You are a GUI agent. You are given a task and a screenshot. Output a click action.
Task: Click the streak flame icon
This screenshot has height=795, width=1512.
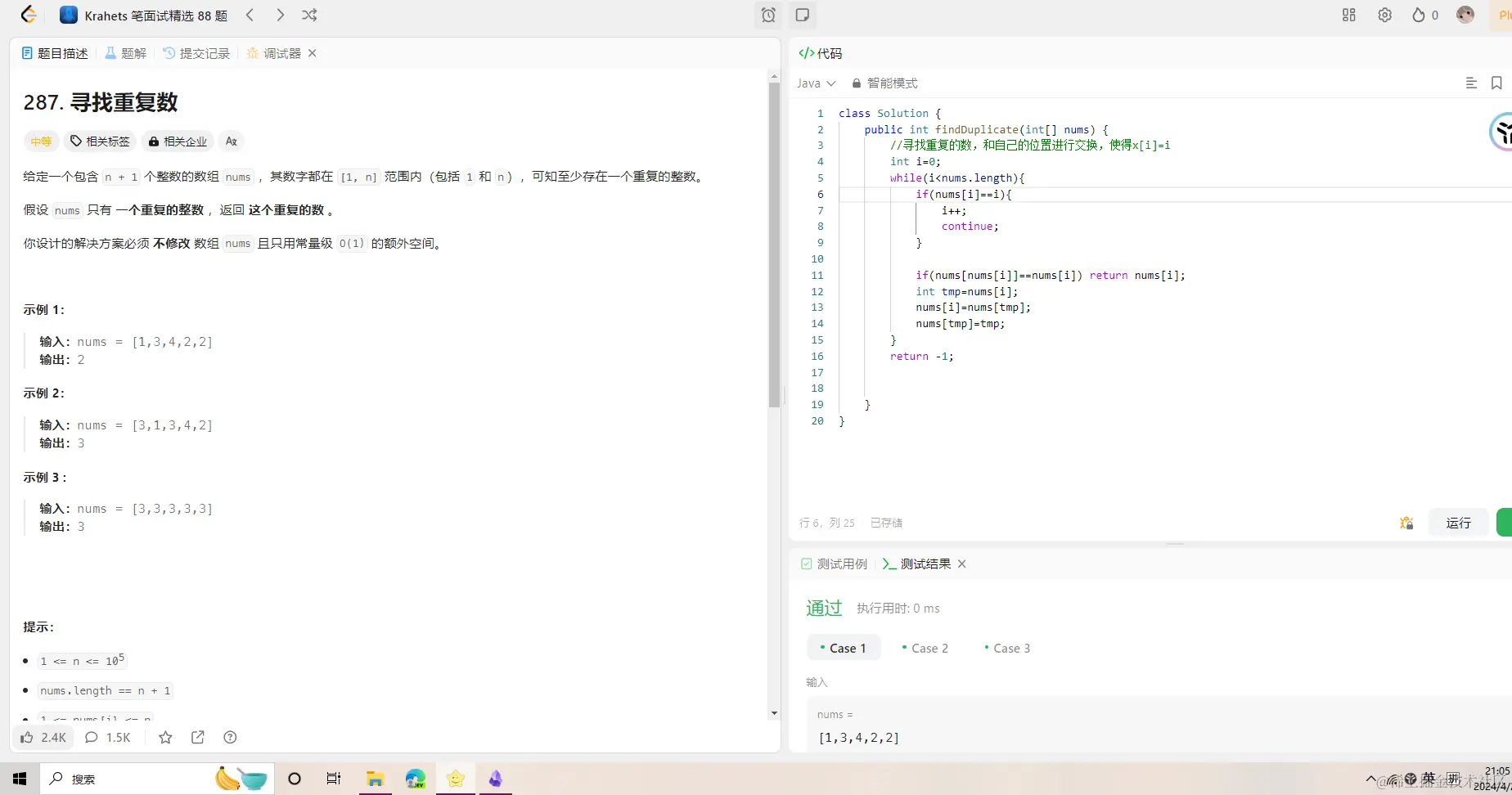click(1419, 15)
